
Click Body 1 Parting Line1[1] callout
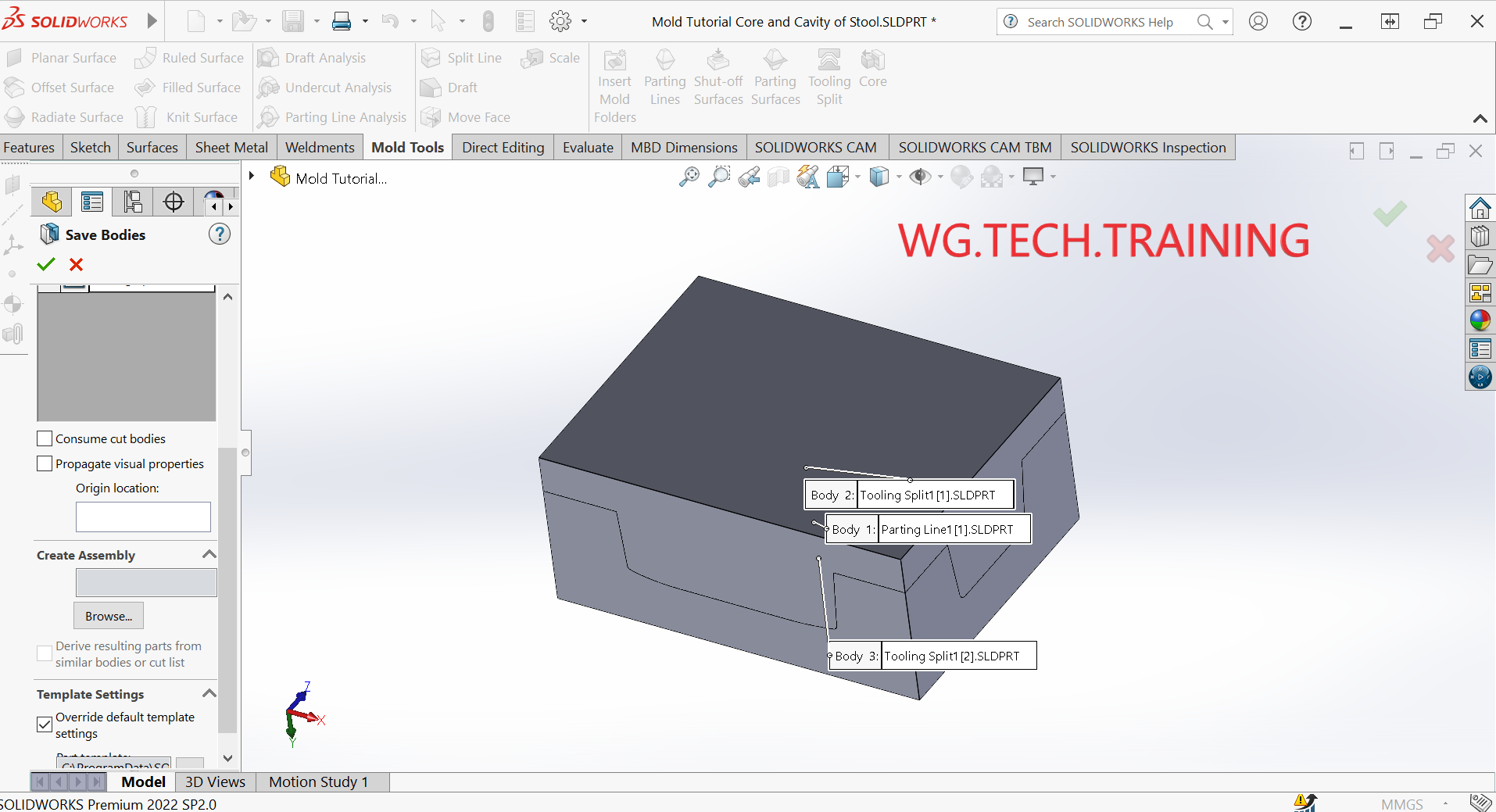coord(929,529)
